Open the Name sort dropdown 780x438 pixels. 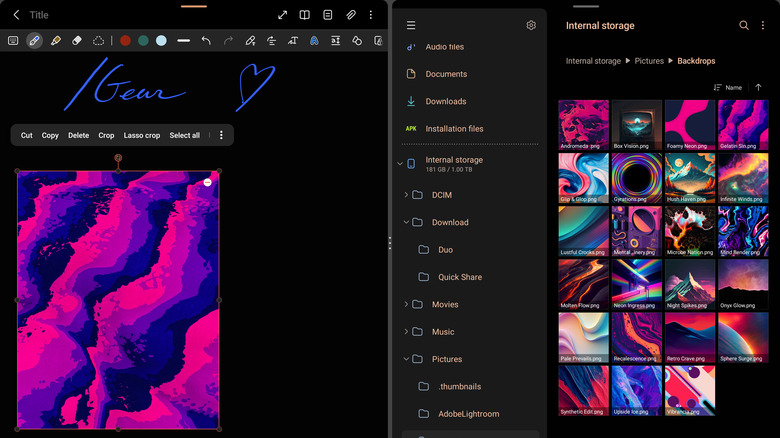coord(728,88)
